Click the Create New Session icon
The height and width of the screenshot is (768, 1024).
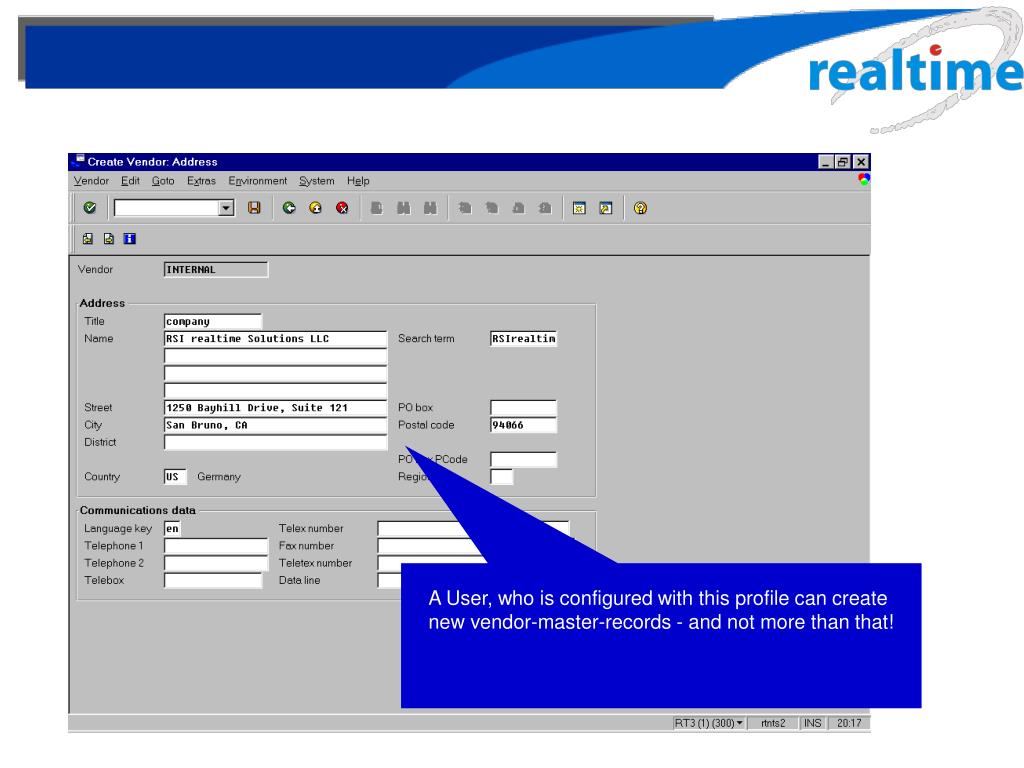click(579, 208)
